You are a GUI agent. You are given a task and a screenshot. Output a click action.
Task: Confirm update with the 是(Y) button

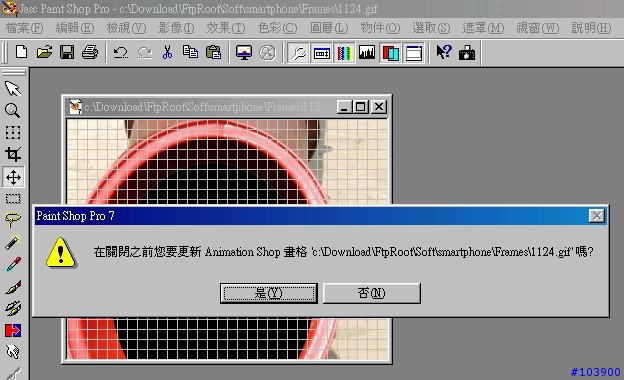269,293
